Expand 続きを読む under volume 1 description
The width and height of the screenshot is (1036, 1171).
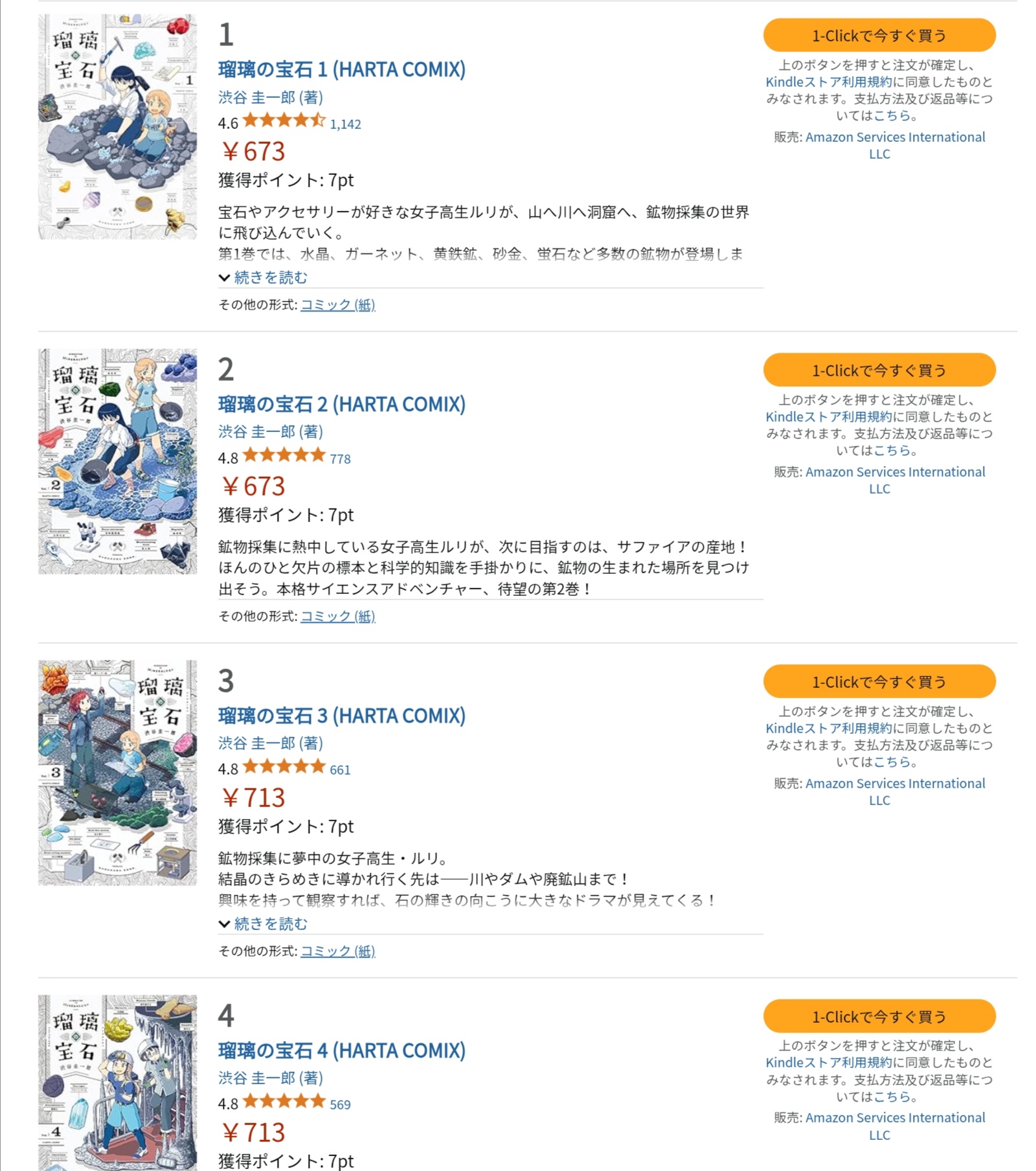tap(264, 277)
